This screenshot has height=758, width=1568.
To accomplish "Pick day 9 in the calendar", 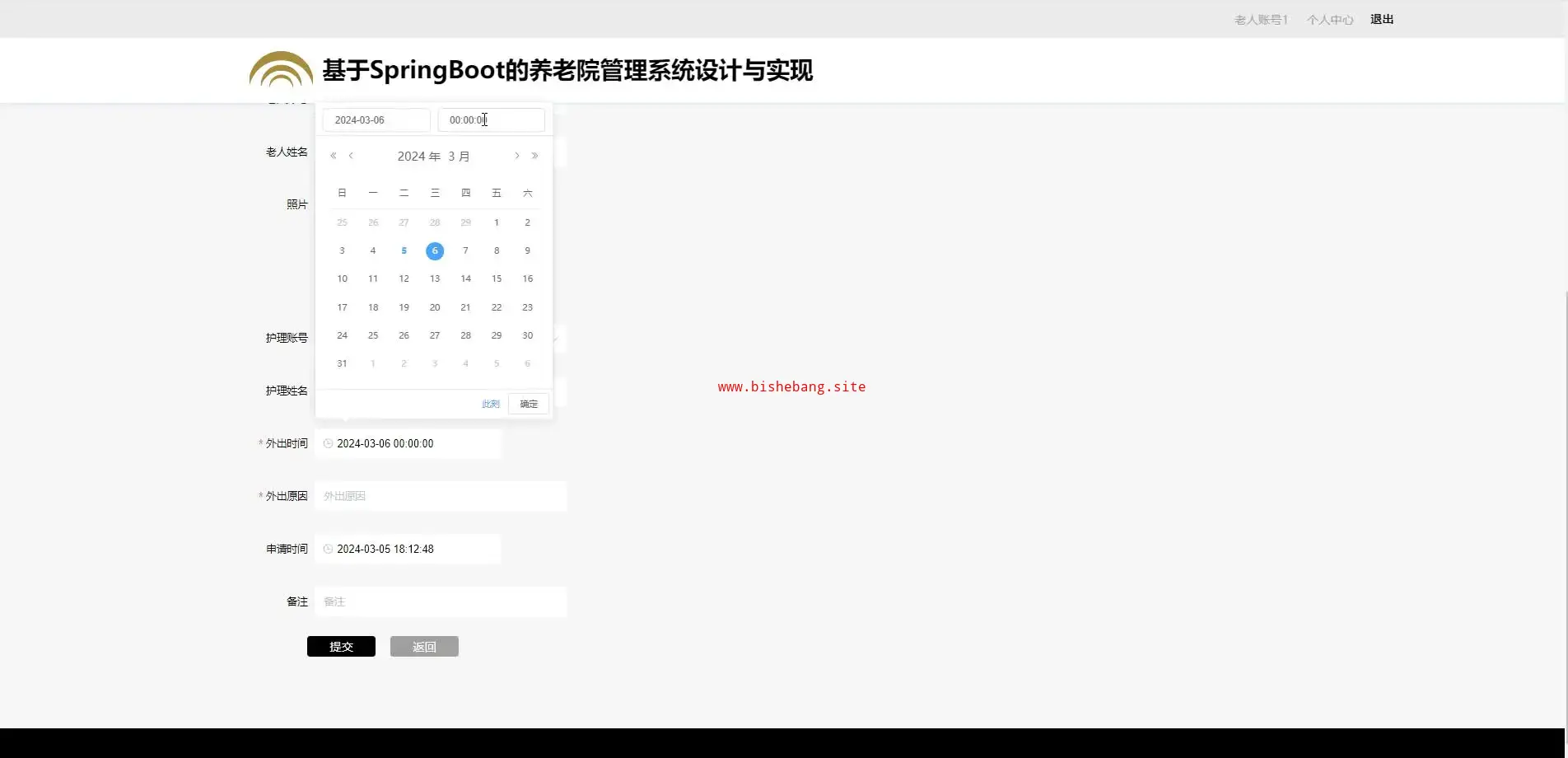I will coord(528,250).
